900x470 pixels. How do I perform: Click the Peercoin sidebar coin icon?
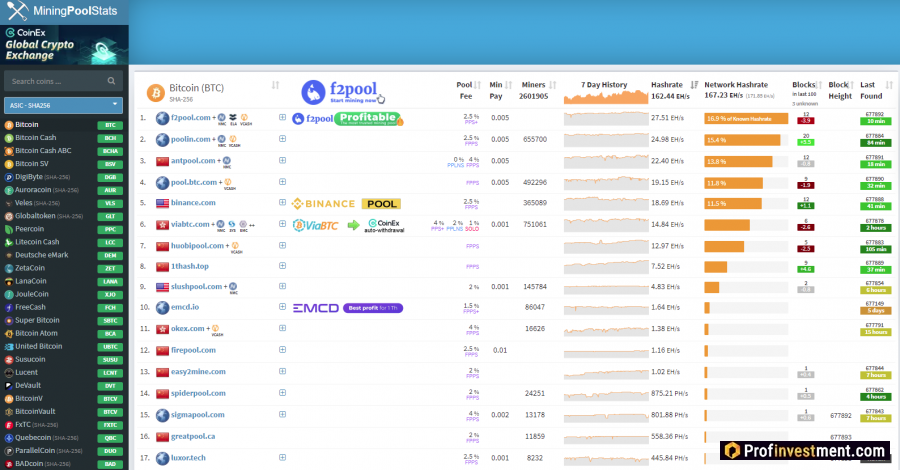(9, 229)
